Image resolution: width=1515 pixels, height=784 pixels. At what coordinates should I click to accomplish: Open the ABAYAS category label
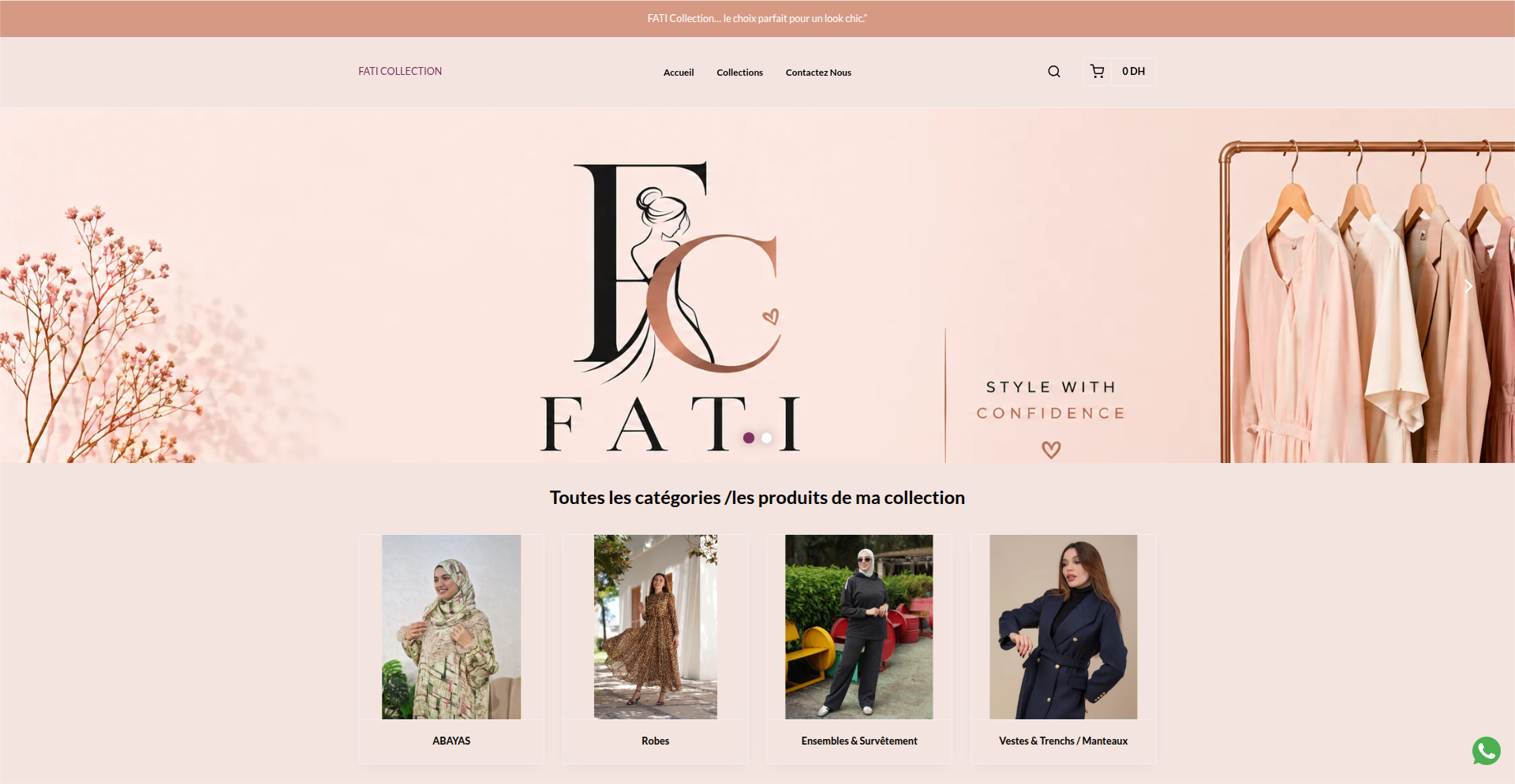[x=451, y=741]
